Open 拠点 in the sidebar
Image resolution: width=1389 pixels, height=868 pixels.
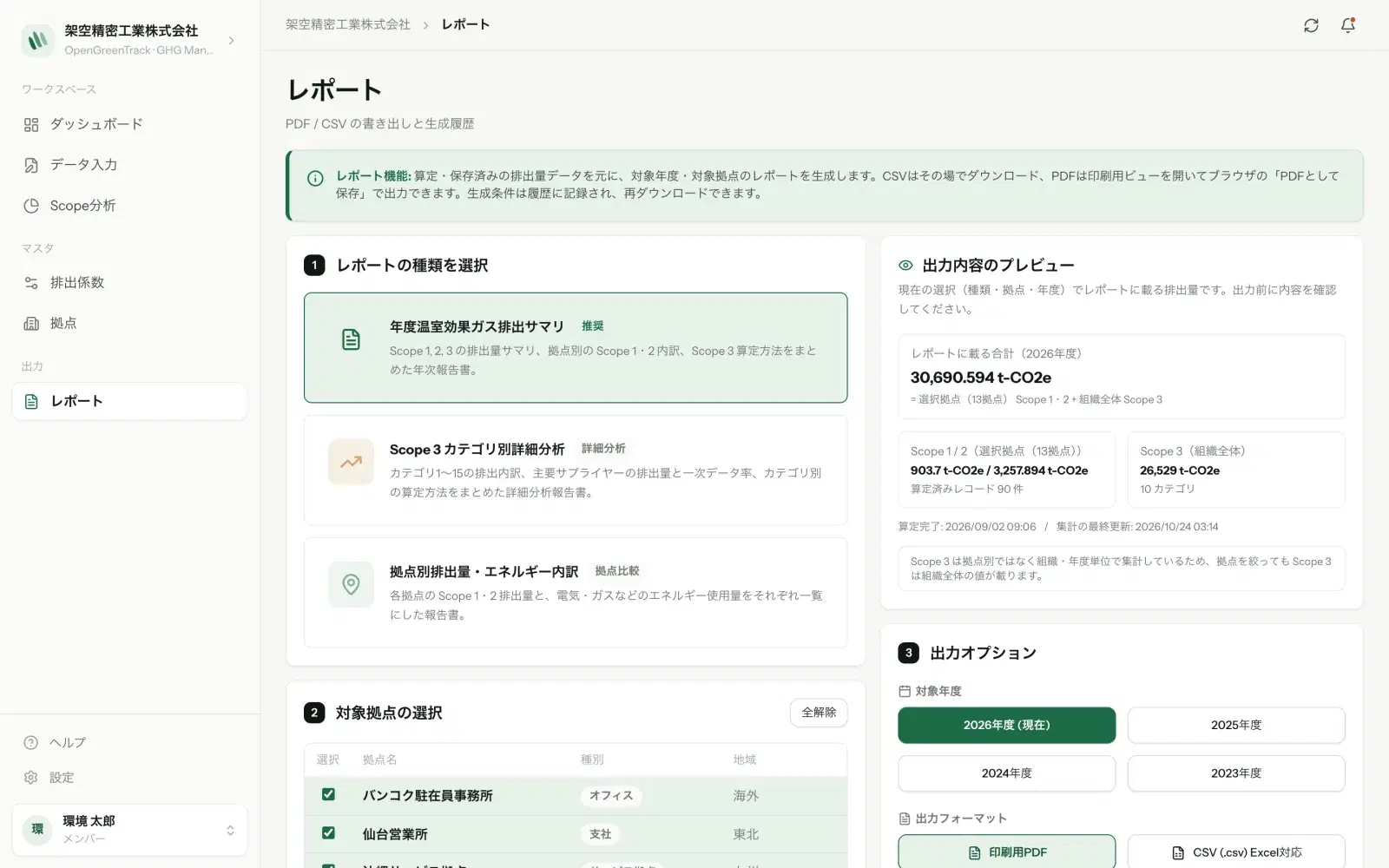click(x=129, y=324)
